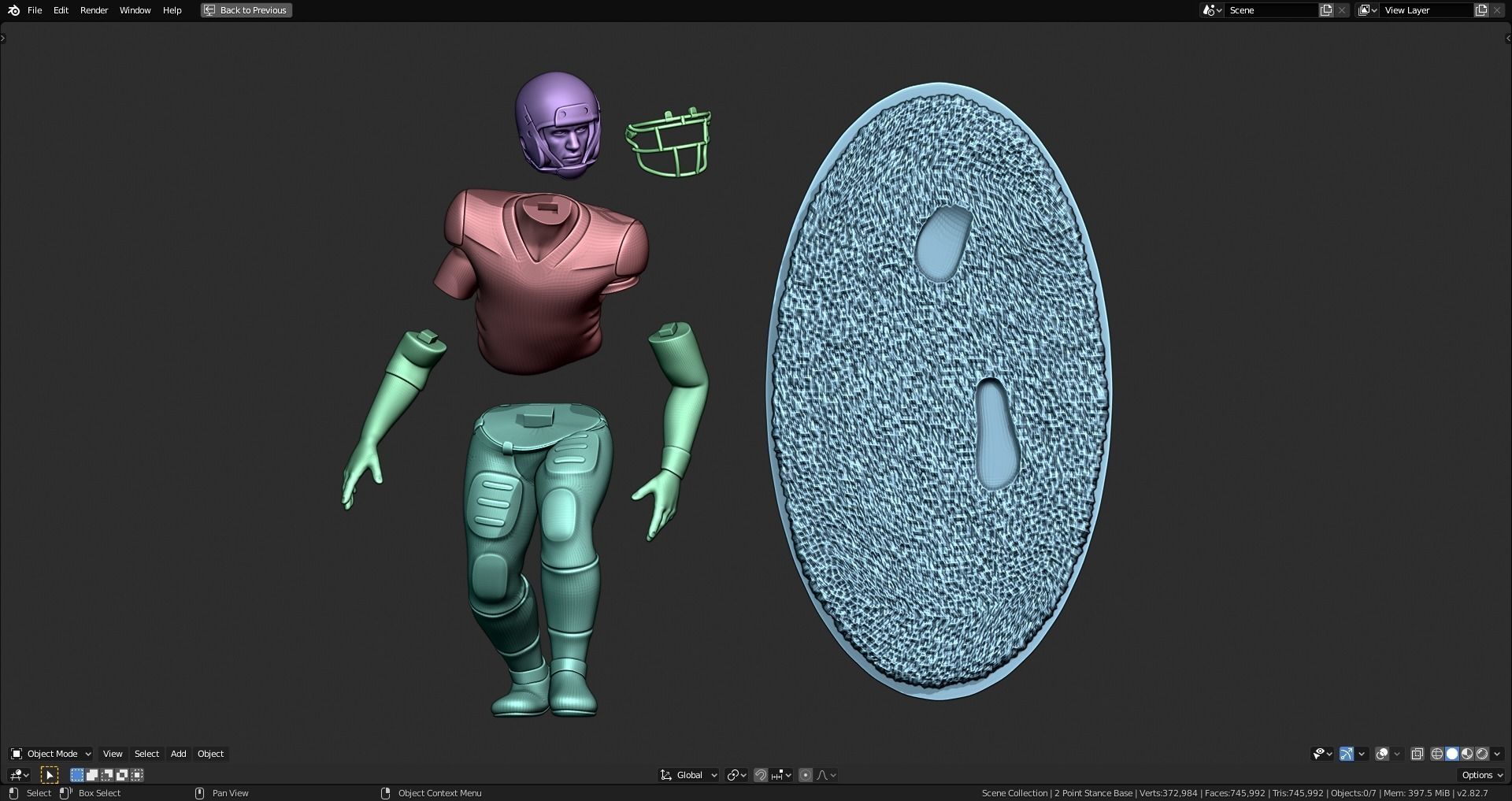Open the overlays options dropdown arrow

coord(1397,754)
